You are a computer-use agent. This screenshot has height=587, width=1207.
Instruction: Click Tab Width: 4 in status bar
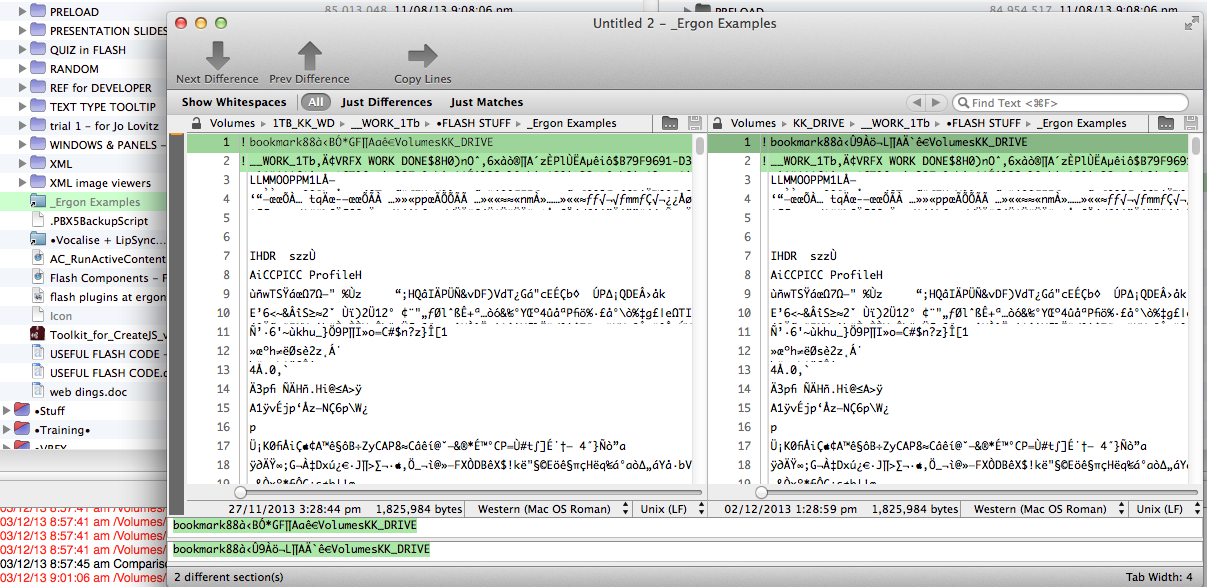pos(1159,577)
